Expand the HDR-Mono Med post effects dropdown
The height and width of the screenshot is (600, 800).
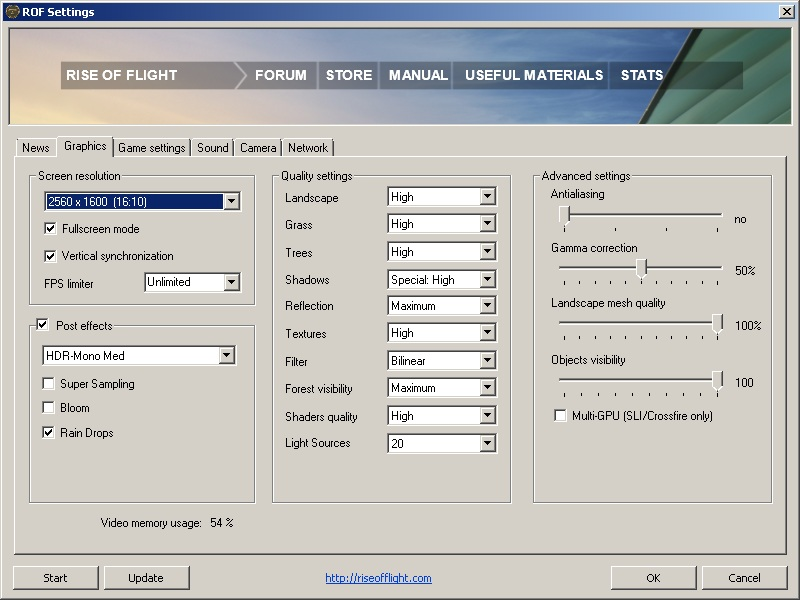pos(139,356)
